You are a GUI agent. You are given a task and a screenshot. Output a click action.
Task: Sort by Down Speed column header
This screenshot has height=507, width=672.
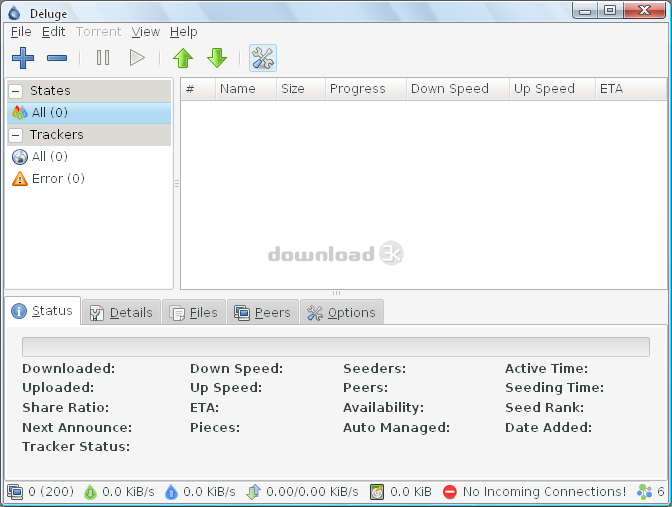click(458, 89)
